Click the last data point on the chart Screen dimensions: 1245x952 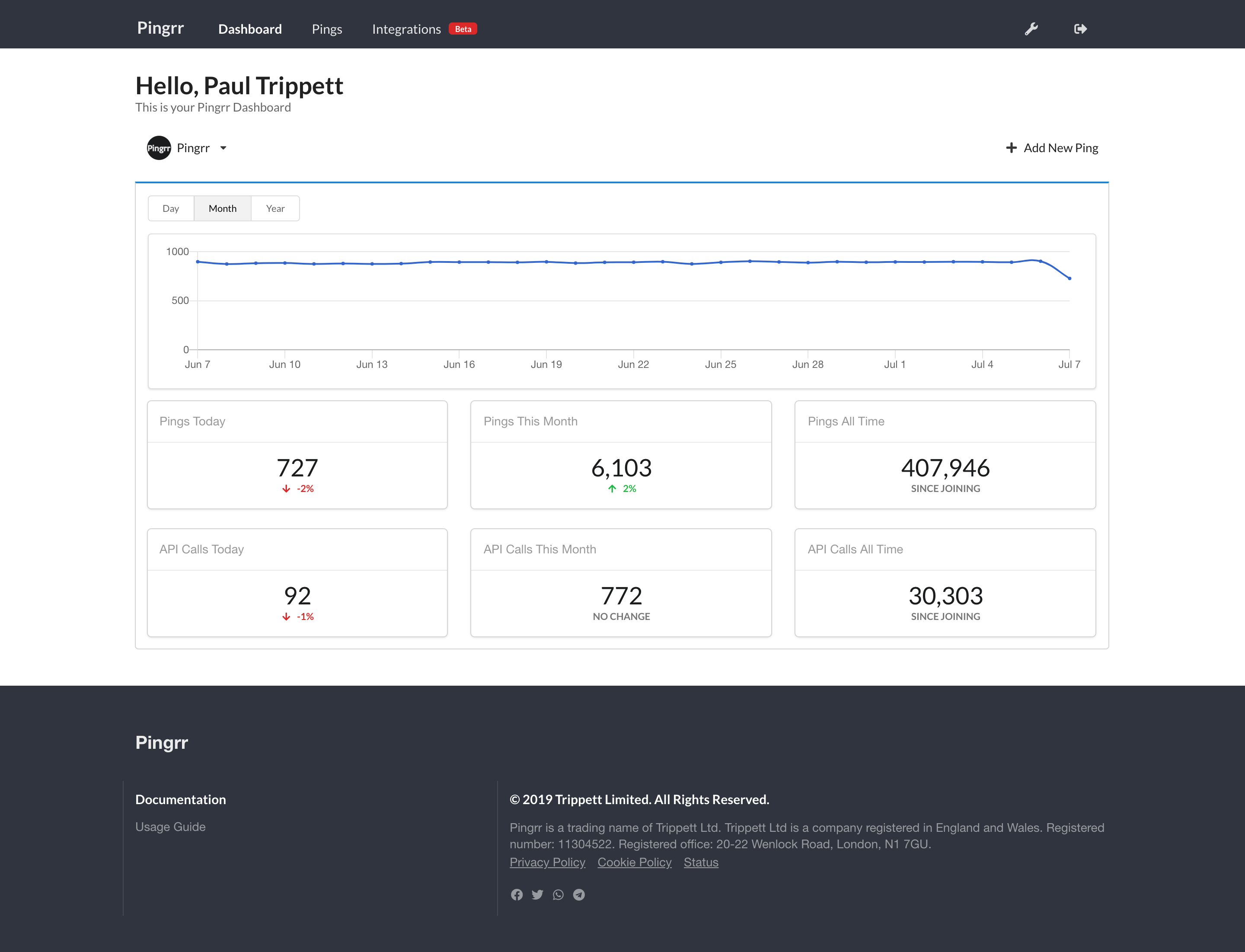coord(1069,278)
